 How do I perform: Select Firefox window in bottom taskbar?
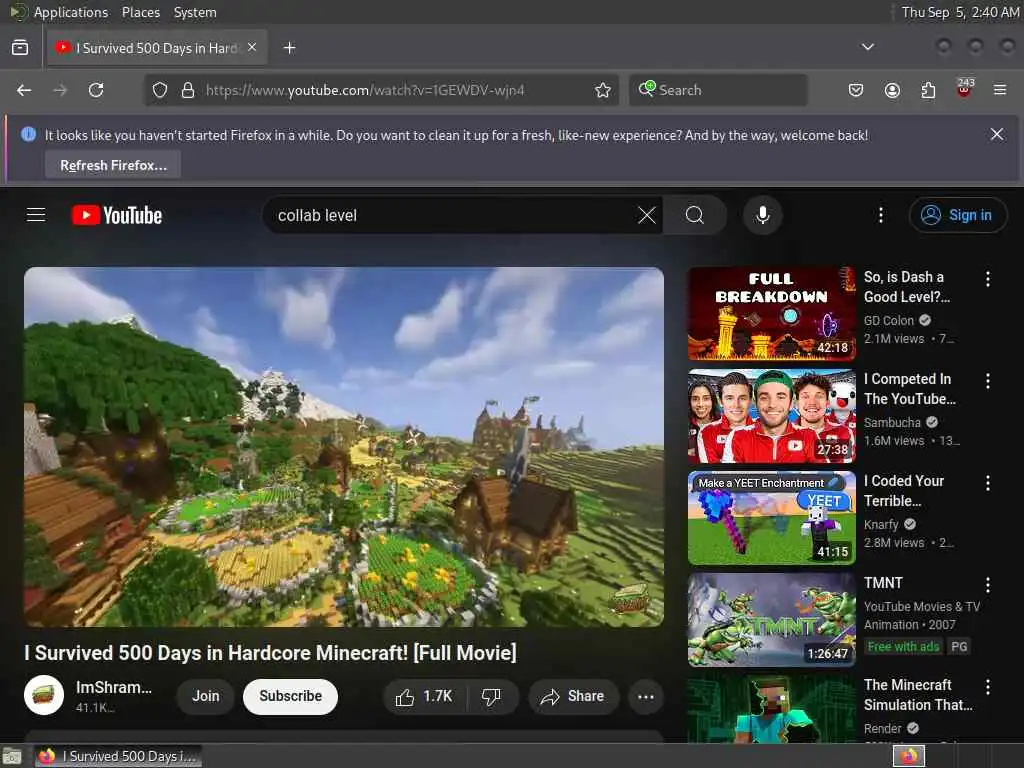[x=118, y=756]
